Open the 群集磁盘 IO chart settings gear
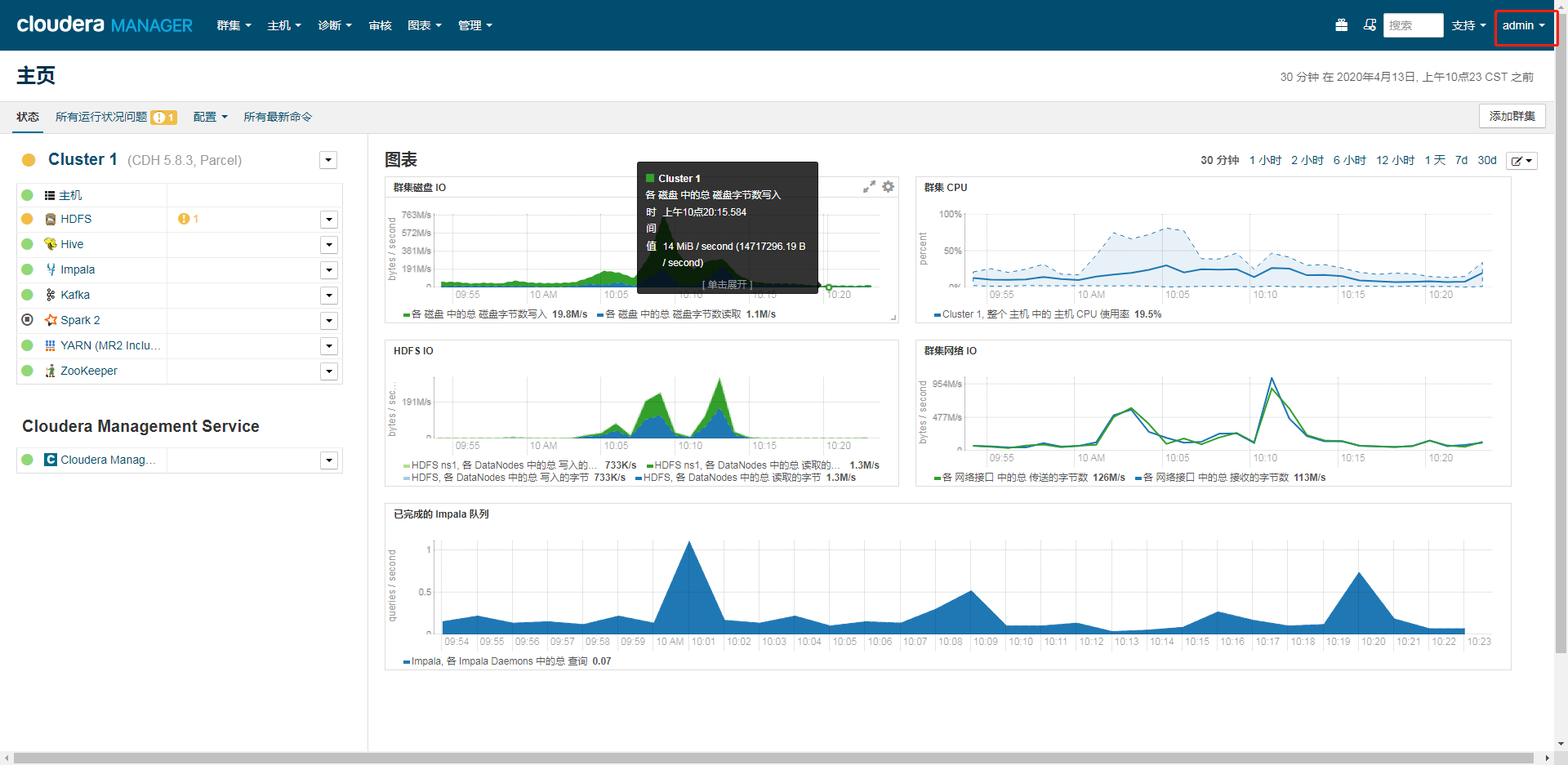This screenshot has width=1568, height=765. coord(889,186)
